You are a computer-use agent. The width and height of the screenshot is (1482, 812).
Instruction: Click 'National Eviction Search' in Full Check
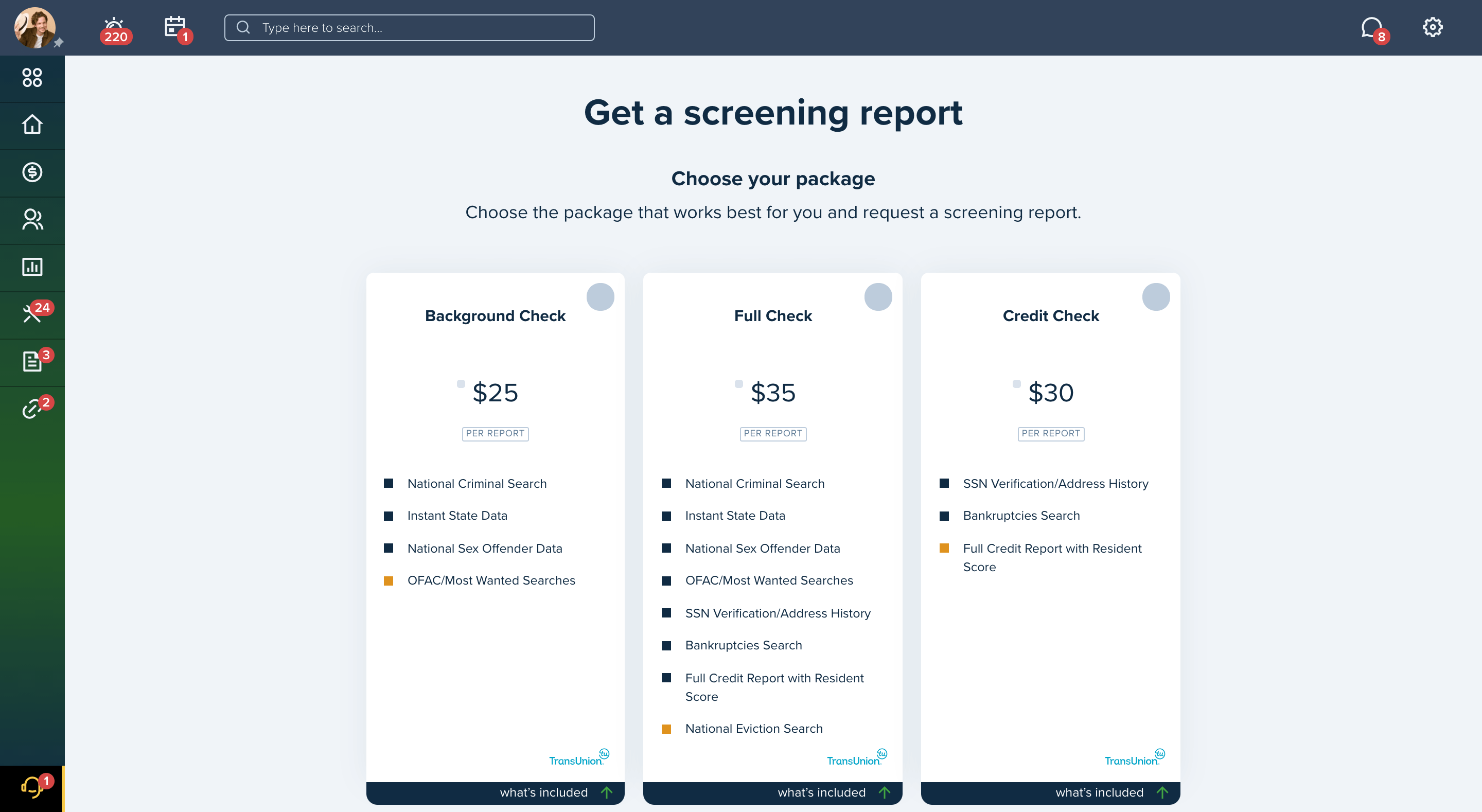754,729
